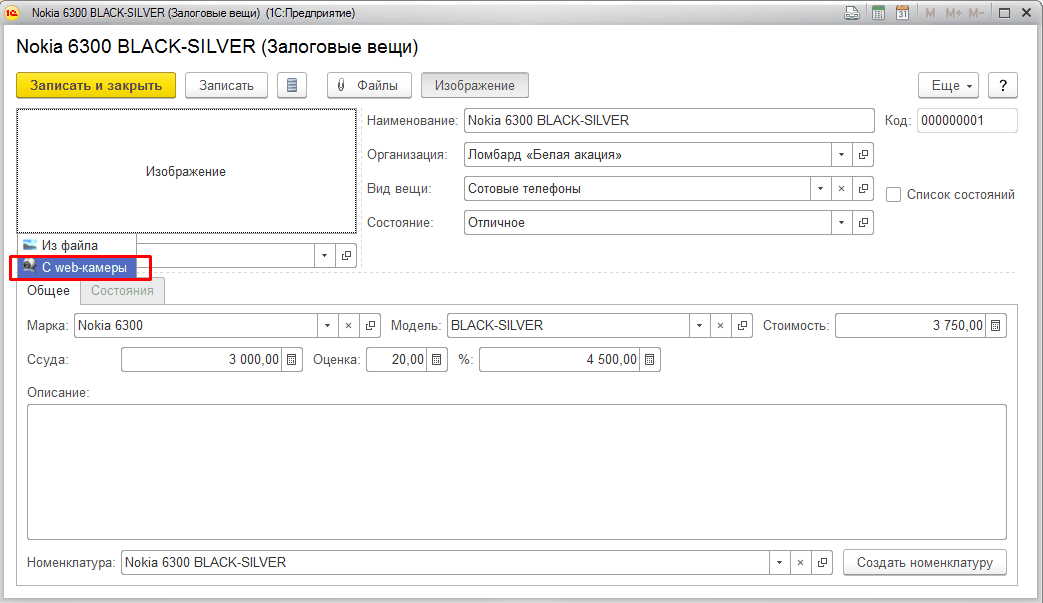Expand the Марка dropdown
This screenshot has width=1043, height=603.
coord(327,325)
